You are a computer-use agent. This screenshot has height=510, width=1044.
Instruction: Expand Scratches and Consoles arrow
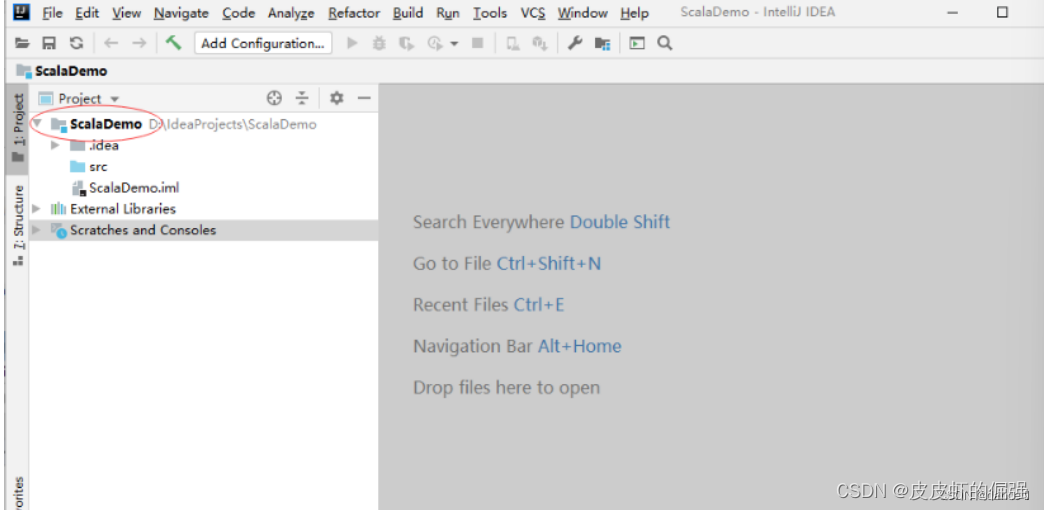click(37, 230)
